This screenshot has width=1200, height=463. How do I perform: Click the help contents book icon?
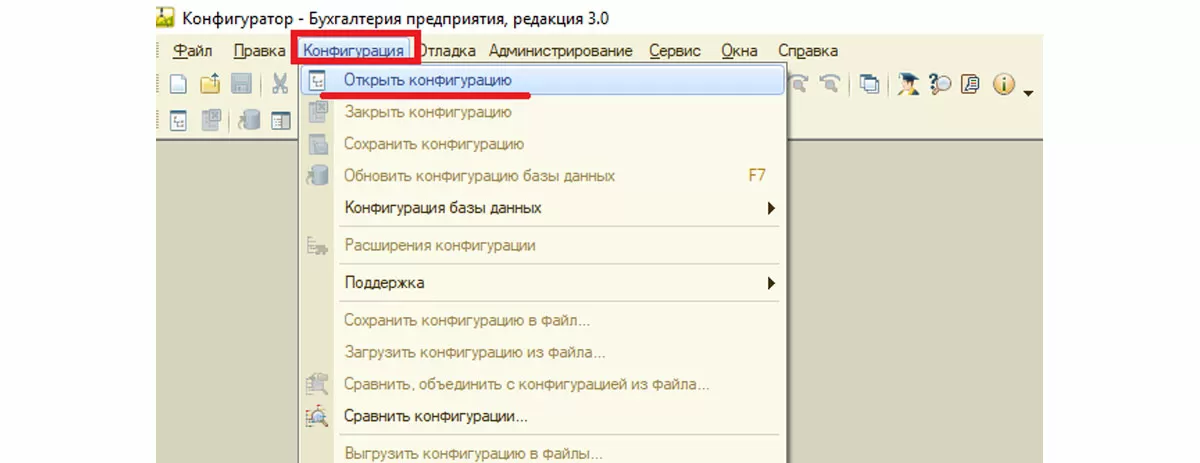pos(969,84)
